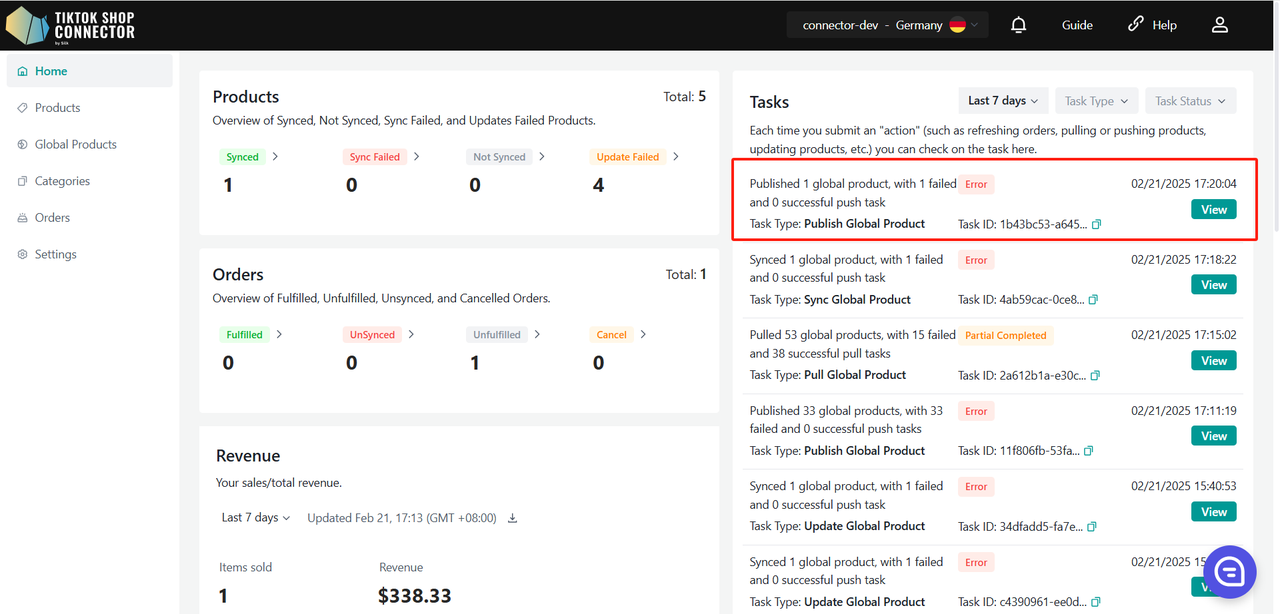Copy Task ID 2a612b1a-e30c with copy icon

pyautogui.click(x=1095, y=375)
